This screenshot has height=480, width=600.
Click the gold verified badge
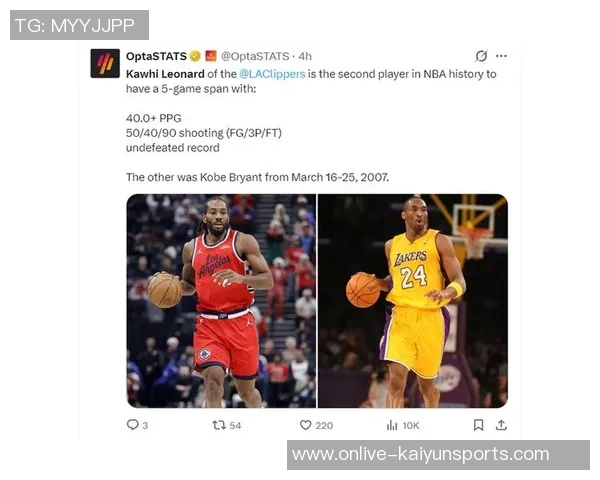[x=196, y=56]
